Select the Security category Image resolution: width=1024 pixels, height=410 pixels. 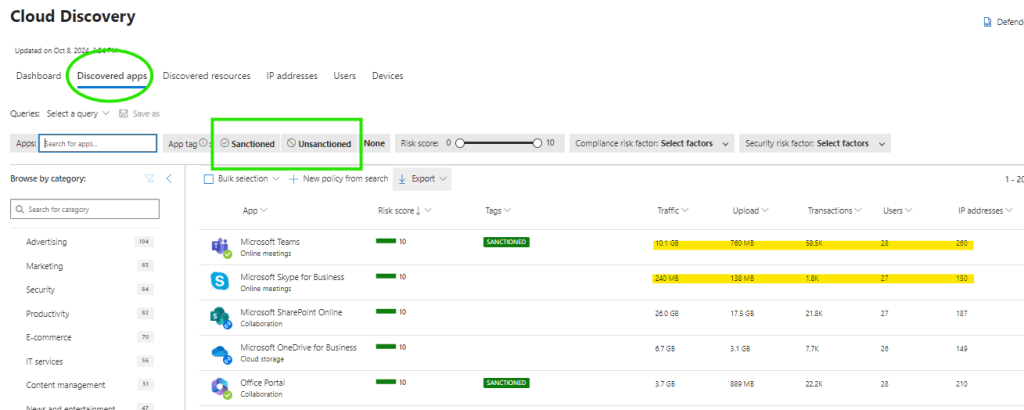40,290
